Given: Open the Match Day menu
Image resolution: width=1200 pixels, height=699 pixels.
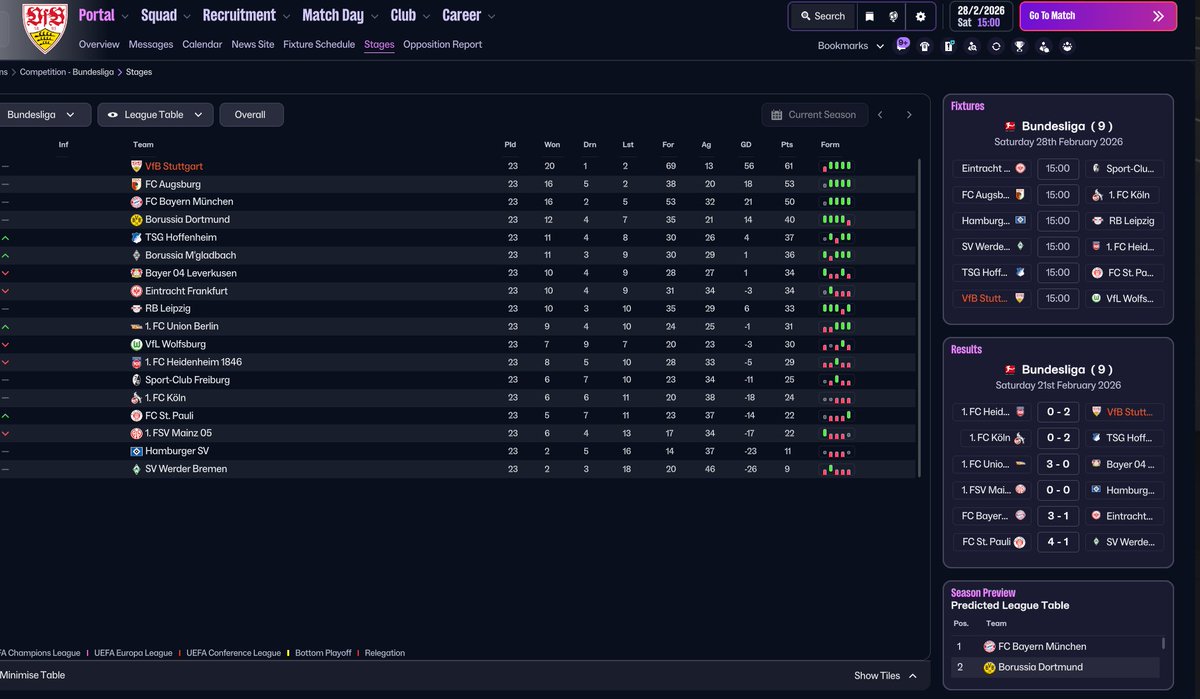Looking at the screenshot, I should pos(340,15).
